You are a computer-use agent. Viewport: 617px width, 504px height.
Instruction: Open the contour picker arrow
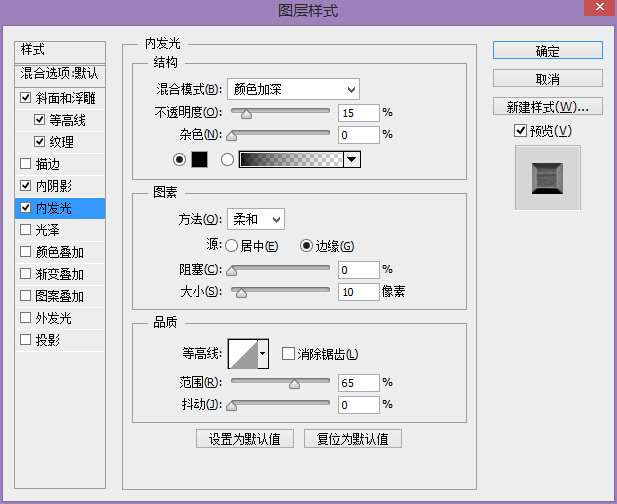(x=263, y=353)
